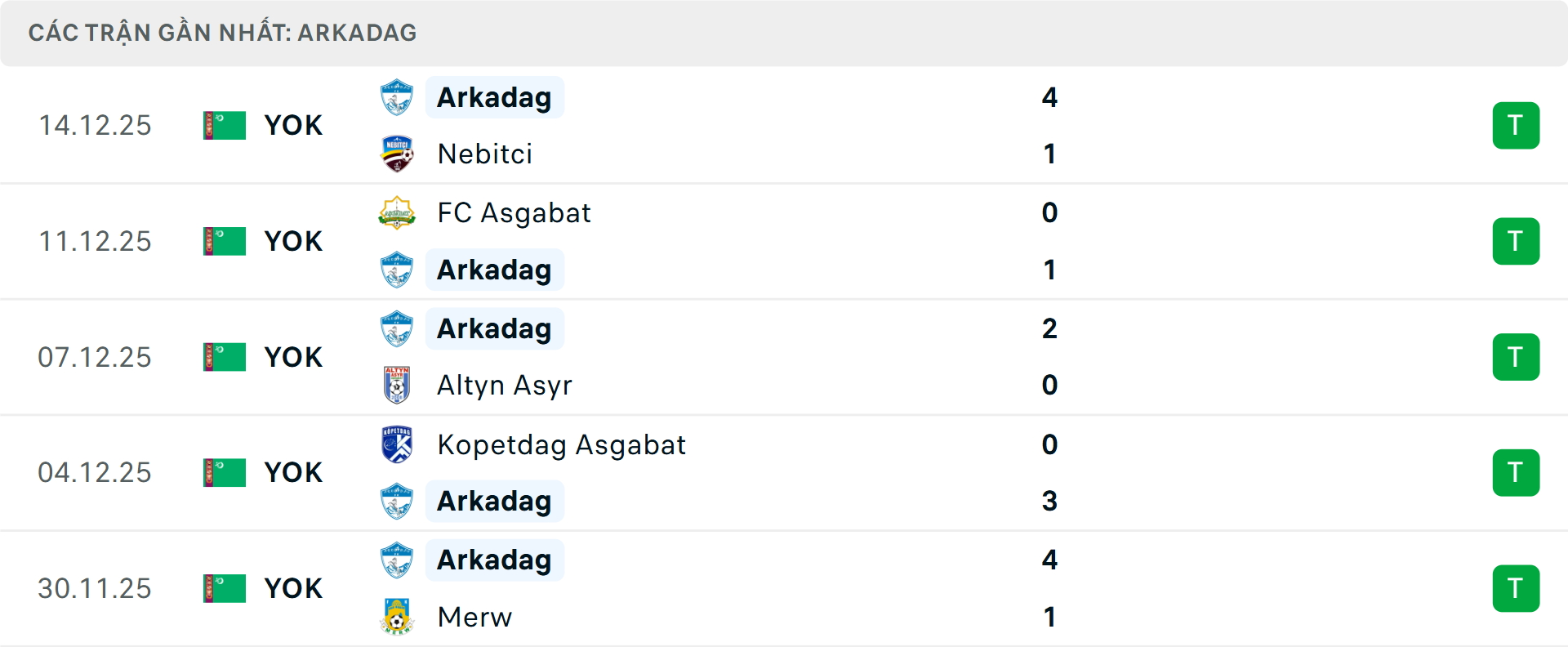The image size is (1568, 647).
Task: Click the Nebitci team name
Action: coord(484,154)
